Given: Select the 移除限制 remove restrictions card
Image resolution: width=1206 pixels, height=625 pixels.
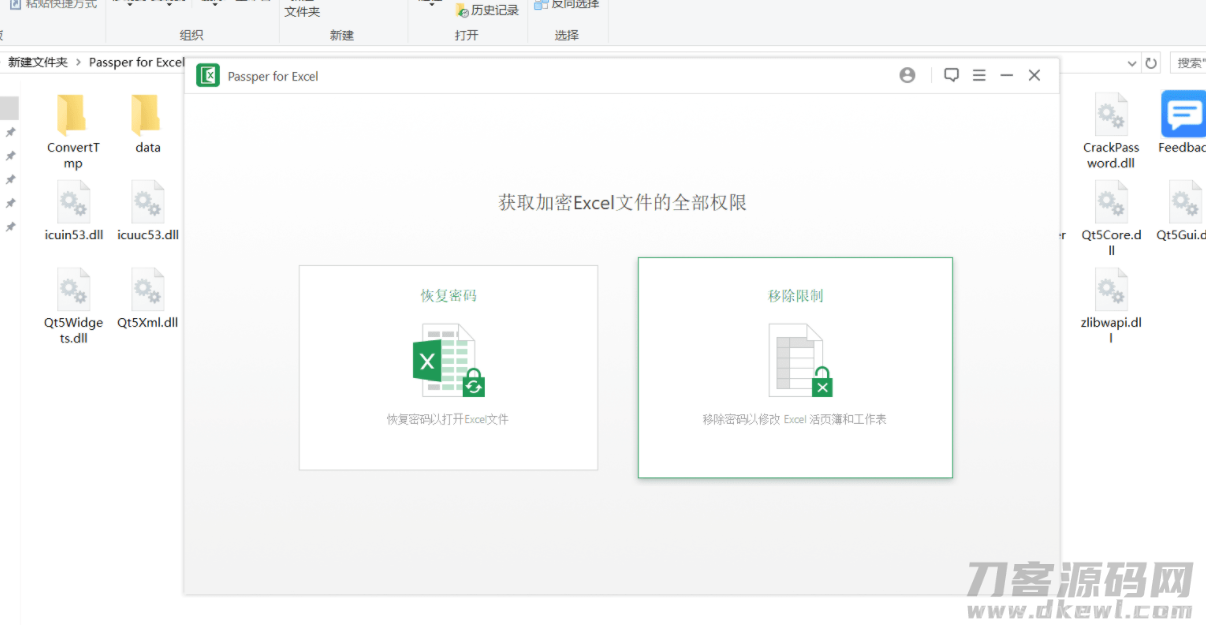Looking at the screenshot, I should click(795, 367).
